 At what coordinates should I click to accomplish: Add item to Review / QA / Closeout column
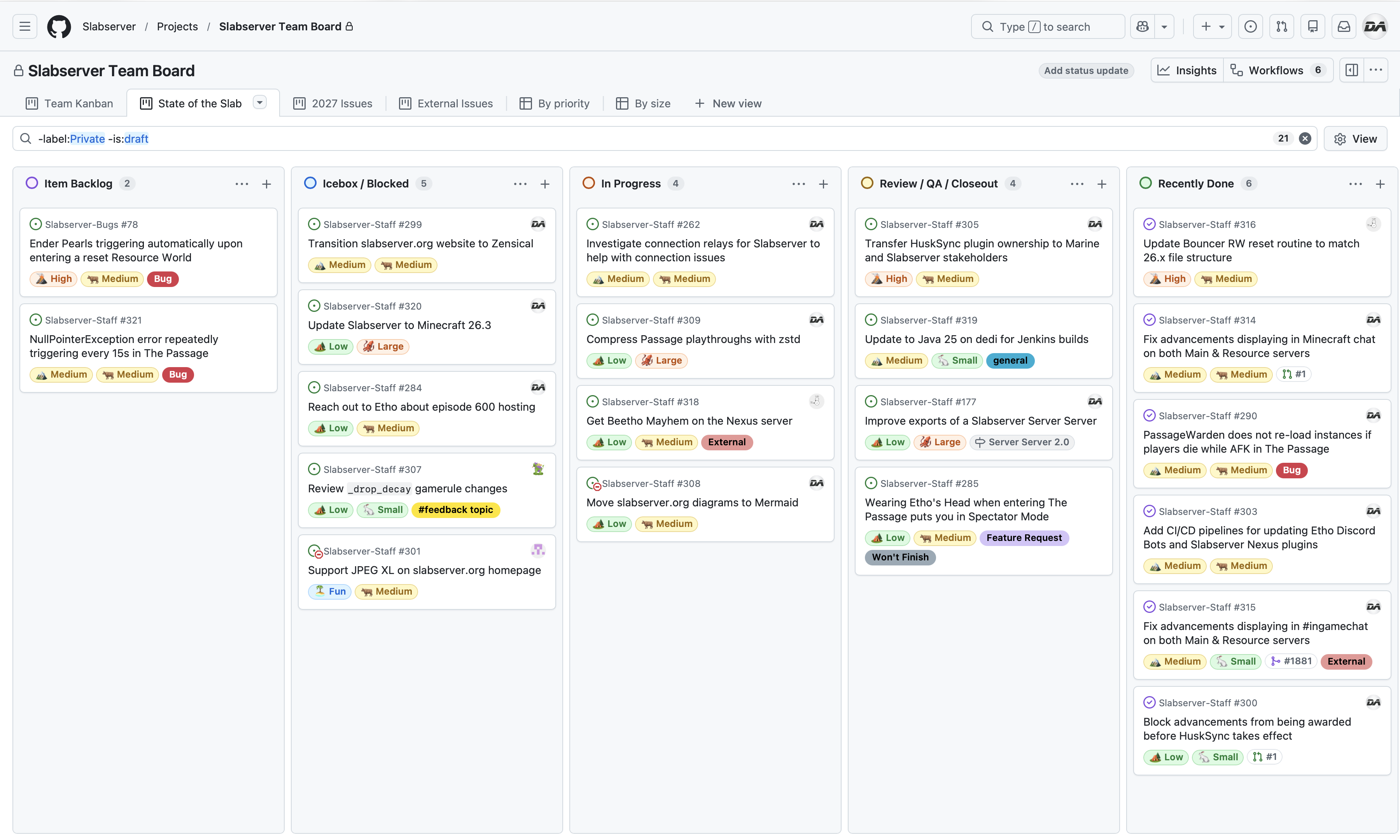pos(1102,184)
